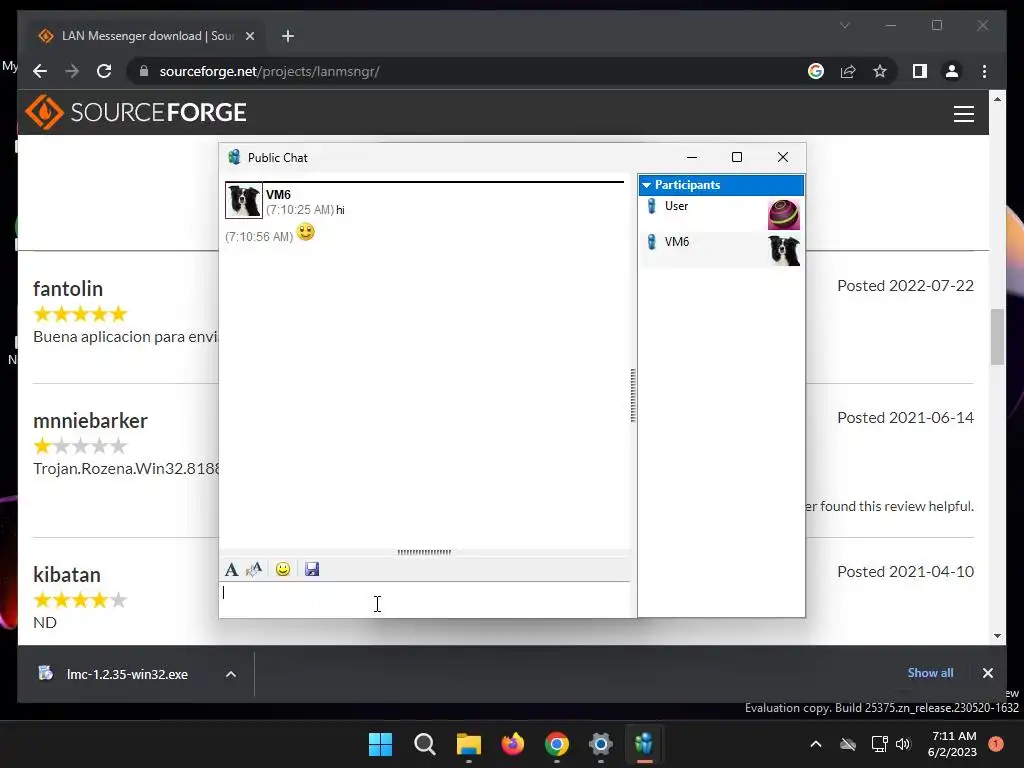Click User's purple avatar thumbnail
The image size is (1024, 768).
(x=784, y=215)
